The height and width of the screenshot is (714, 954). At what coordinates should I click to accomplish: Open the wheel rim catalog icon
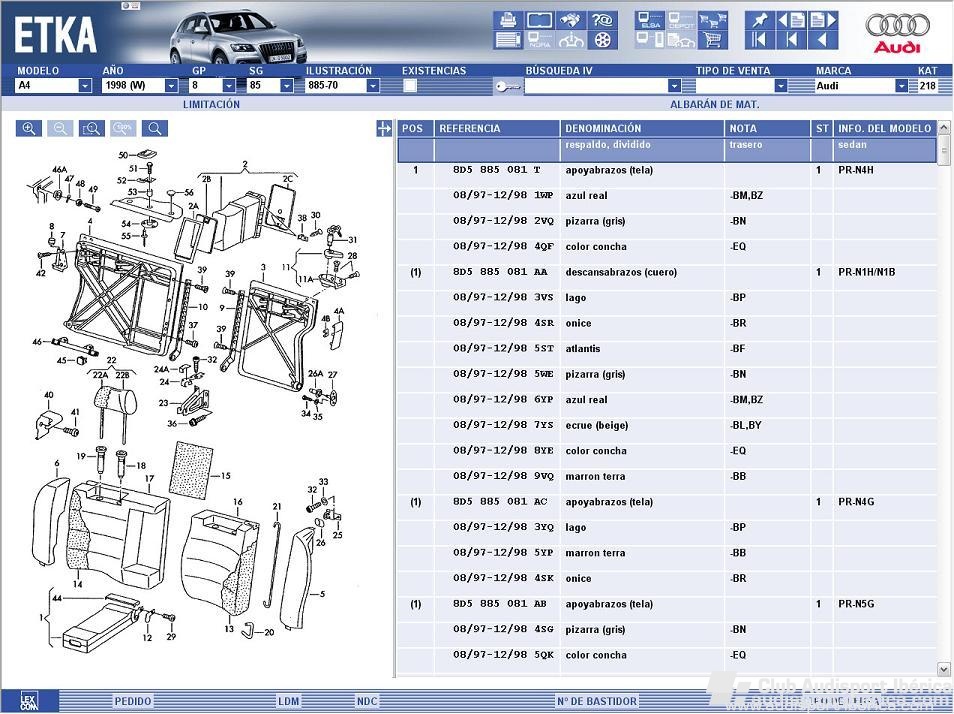(x=603, y=40)
